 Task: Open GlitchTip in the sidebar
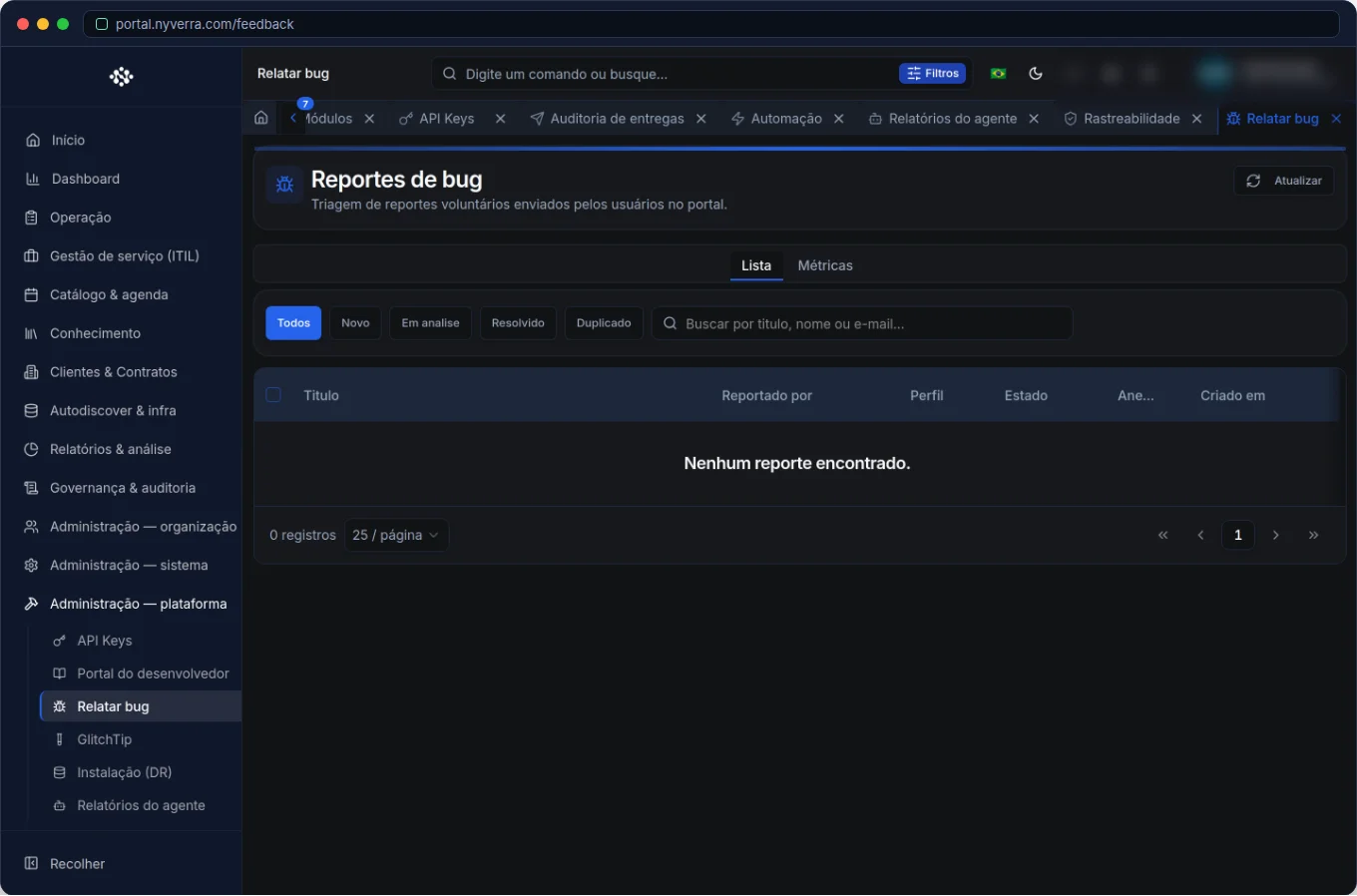point(141,739)
